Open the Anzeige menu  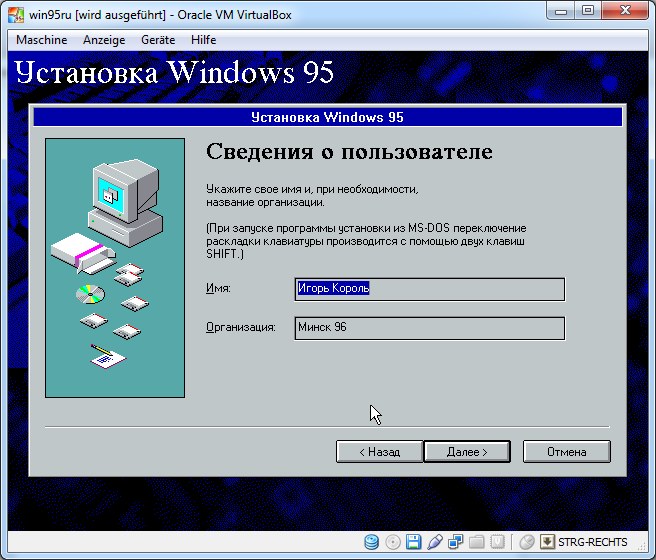(104, 40)
